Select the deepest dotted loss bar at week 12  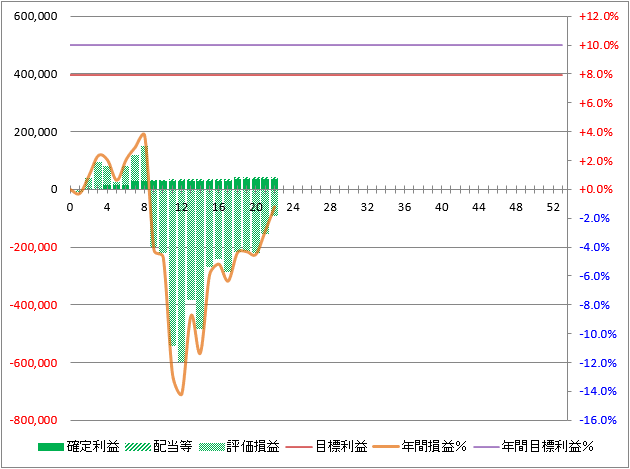pos(181,276)
